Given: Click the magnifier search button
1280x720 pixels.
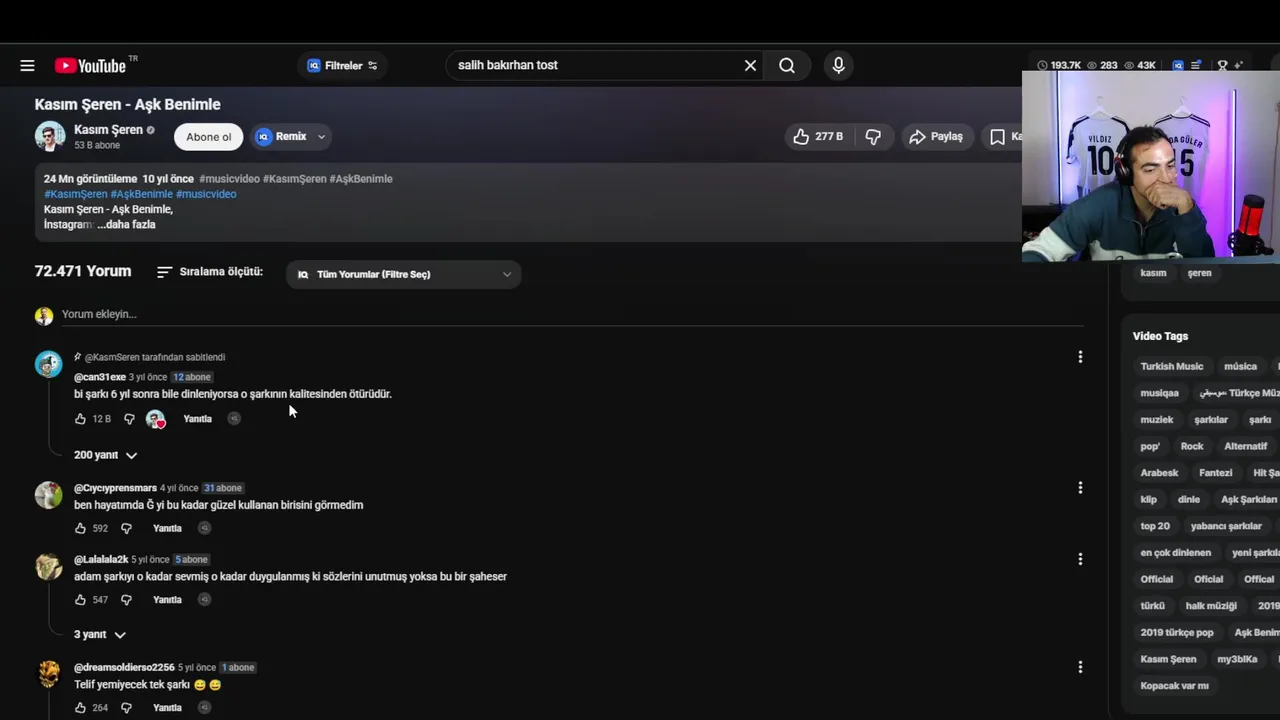Looking at the screenshot, I should tap(787, 66).
